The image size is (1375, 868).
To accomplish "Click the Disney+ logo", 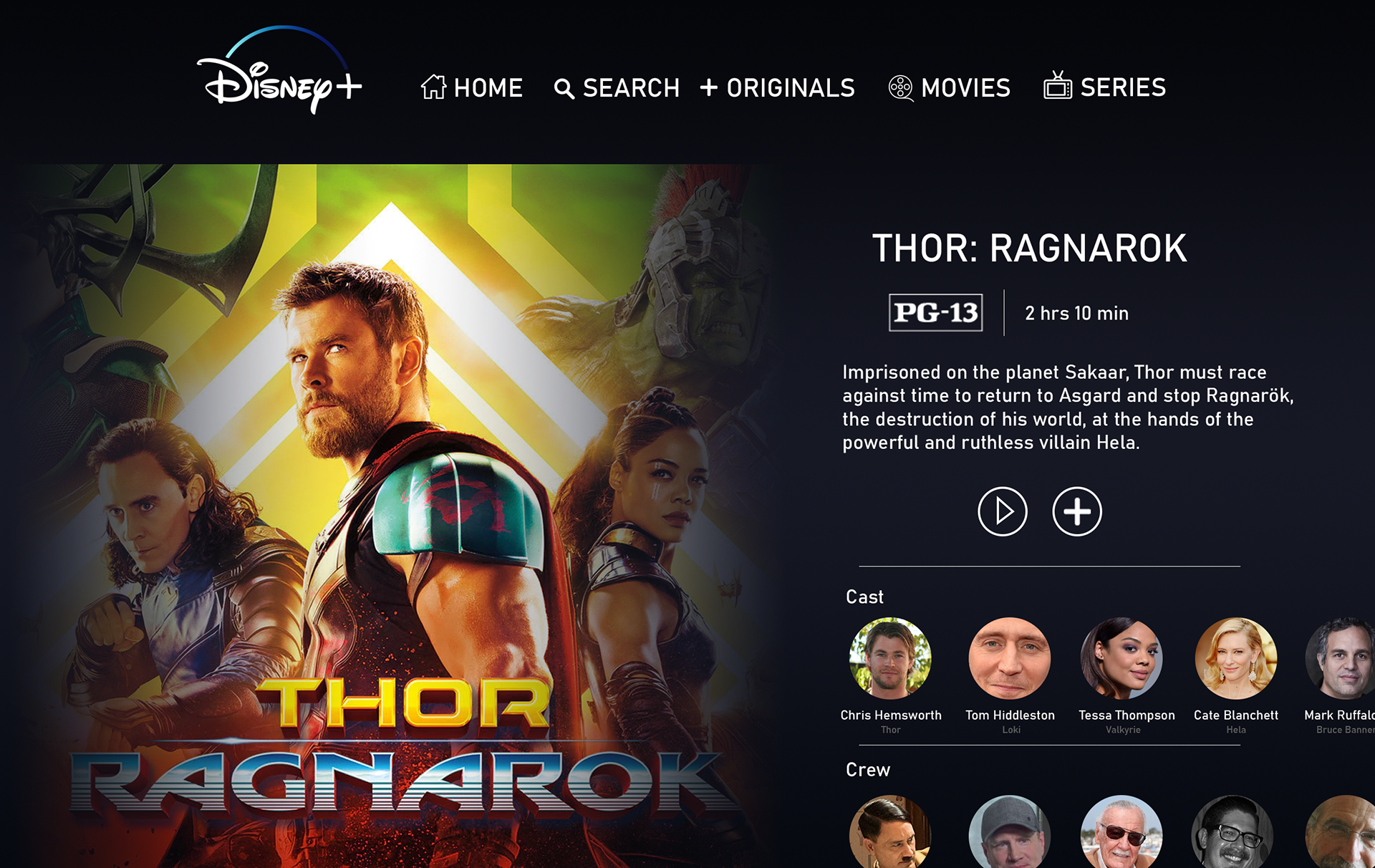I will [x=279, y=69].
